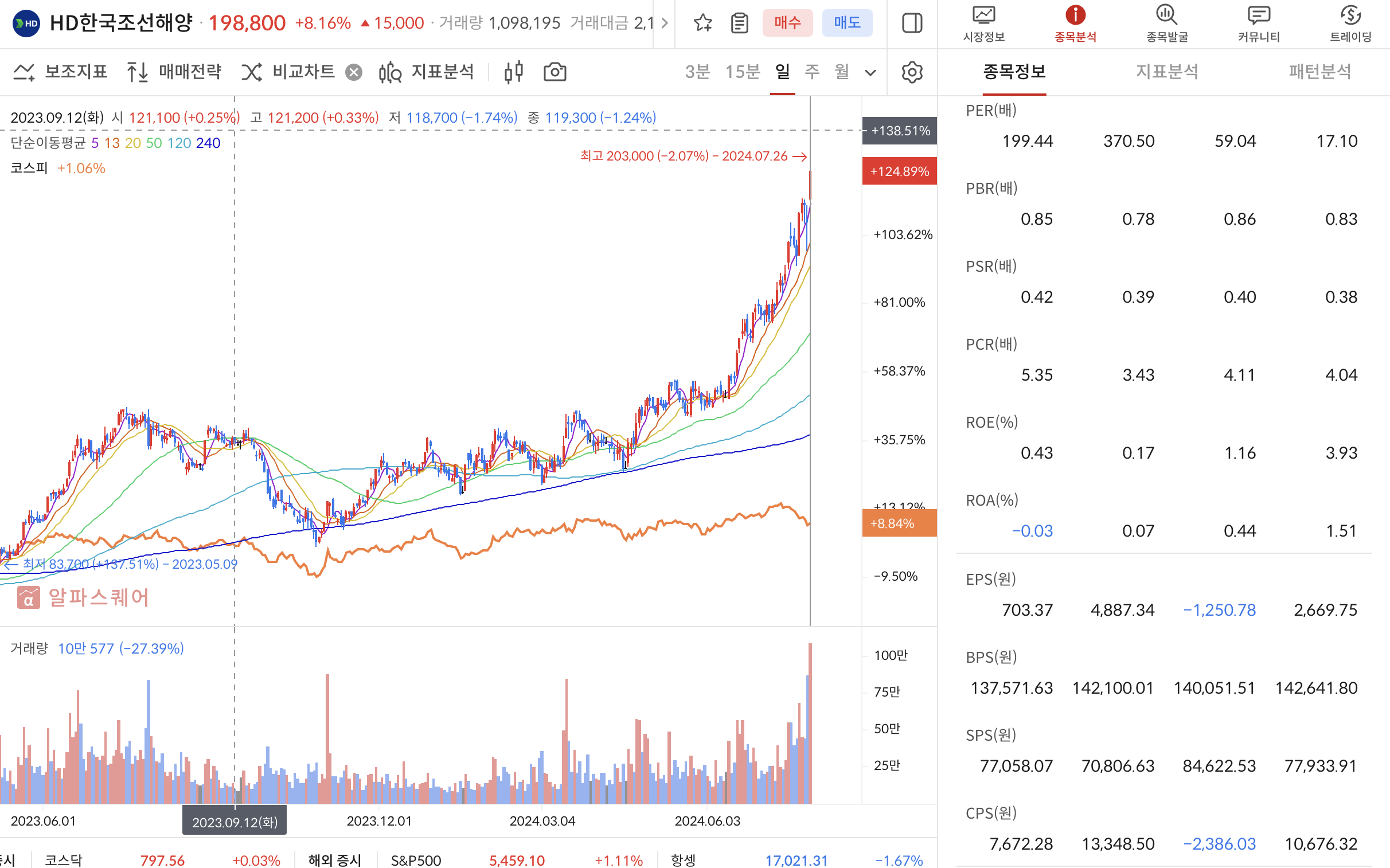The height and width of the screenshot is (868, 1390).
Task: Click the camera screenshot icon
Action: click(555, 72)
